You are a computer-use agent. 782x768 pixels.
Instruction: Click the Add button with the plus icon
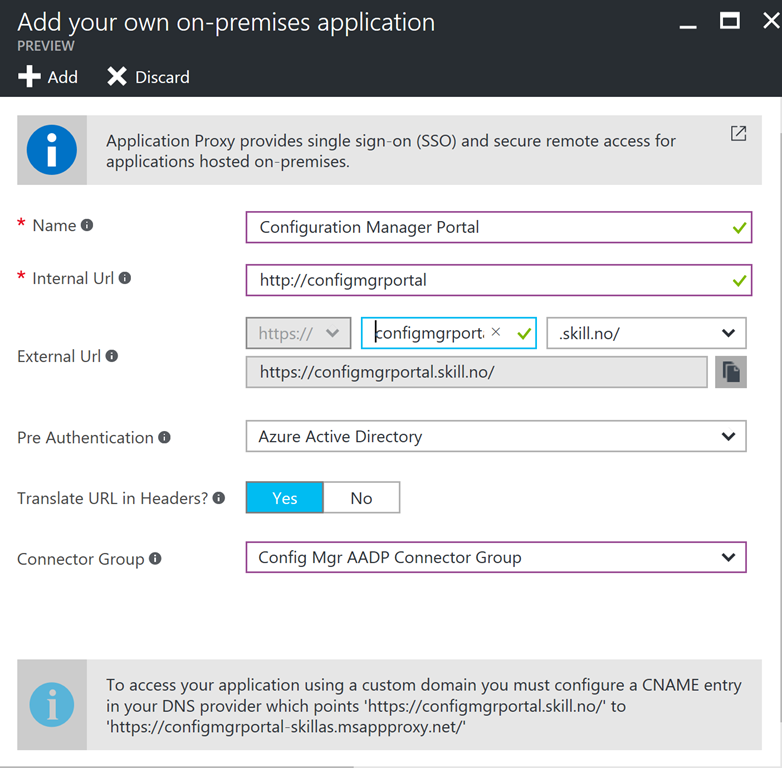[48, 77]
